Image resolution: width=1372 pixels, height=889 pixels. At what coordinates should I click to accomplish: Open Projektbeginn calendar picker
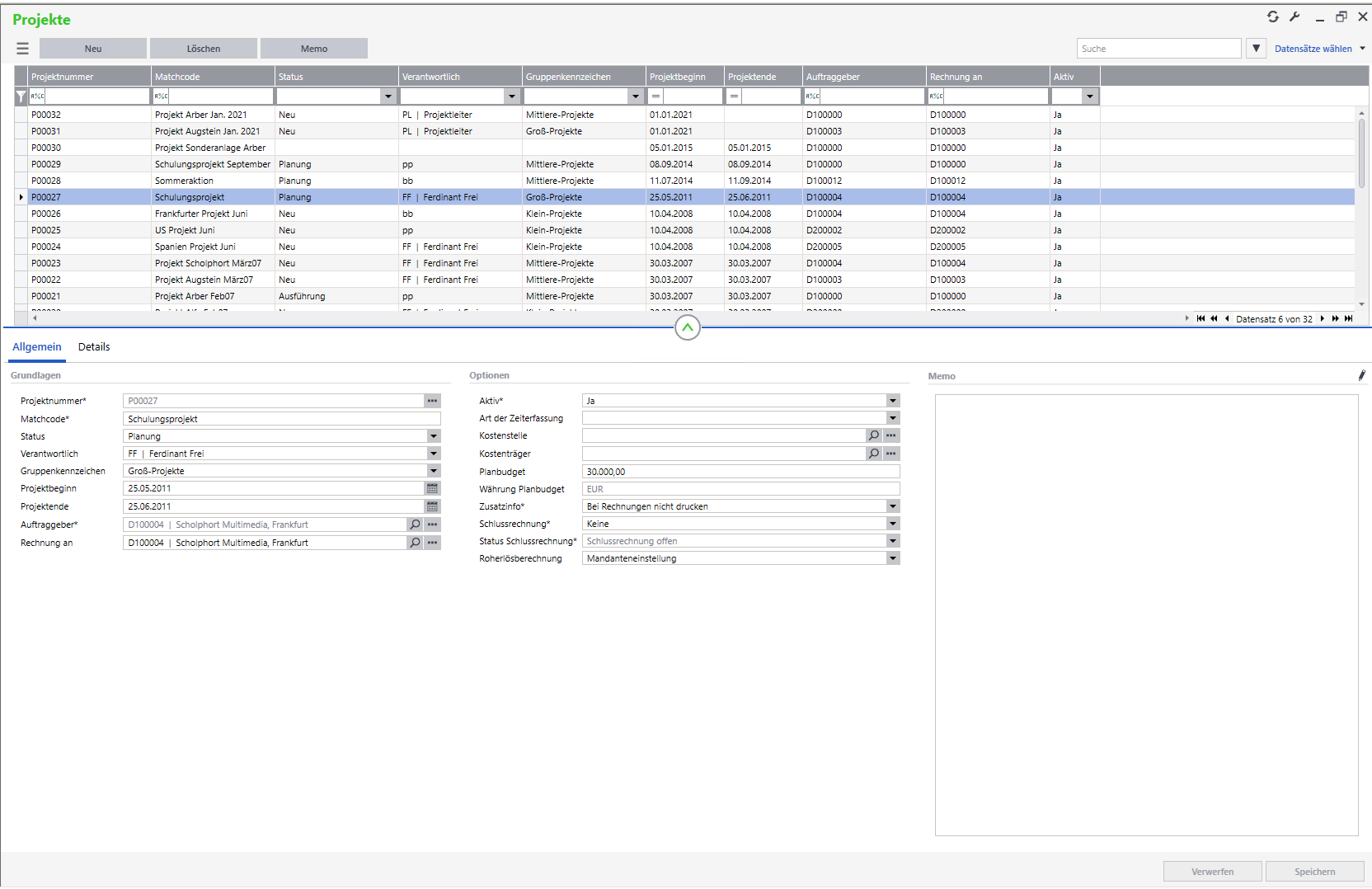click(x=432, y=489)
